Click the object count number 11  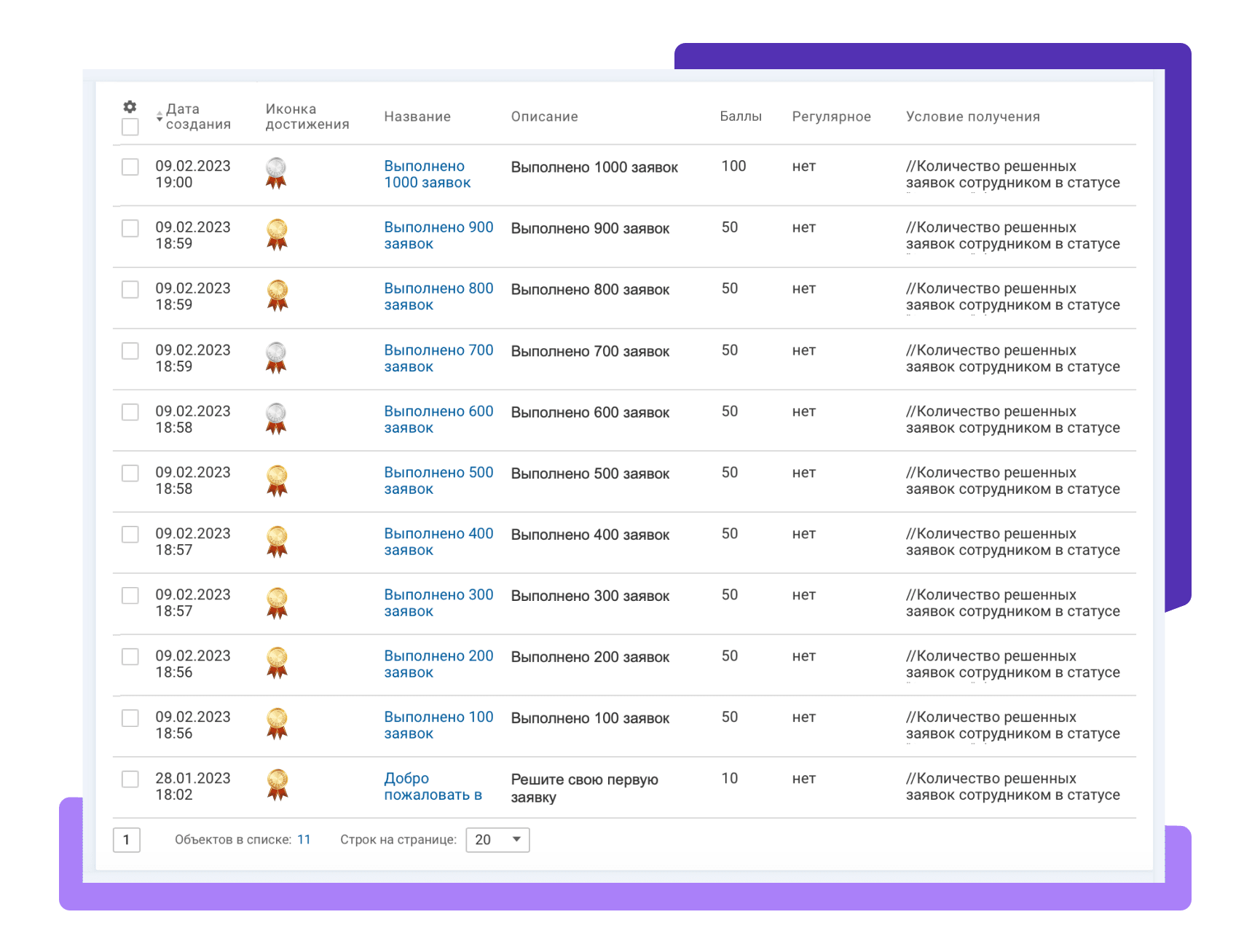pyautogui.click(x=304, y=840)
